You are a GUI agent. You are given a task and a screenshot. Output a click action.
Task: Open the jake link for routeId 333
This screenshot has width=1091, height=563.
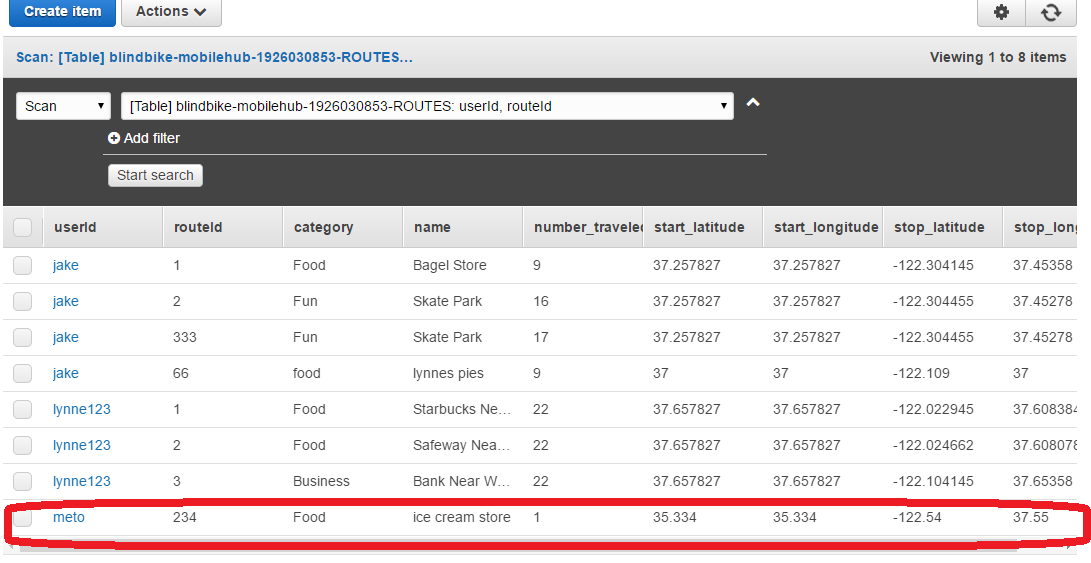[66, 337]
